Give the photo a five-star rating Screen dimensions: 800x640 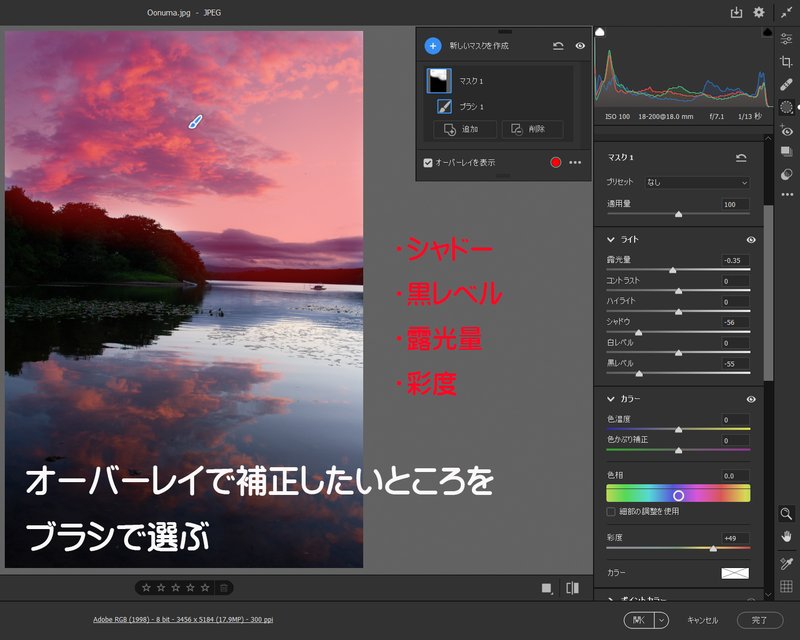coord(205,588)
